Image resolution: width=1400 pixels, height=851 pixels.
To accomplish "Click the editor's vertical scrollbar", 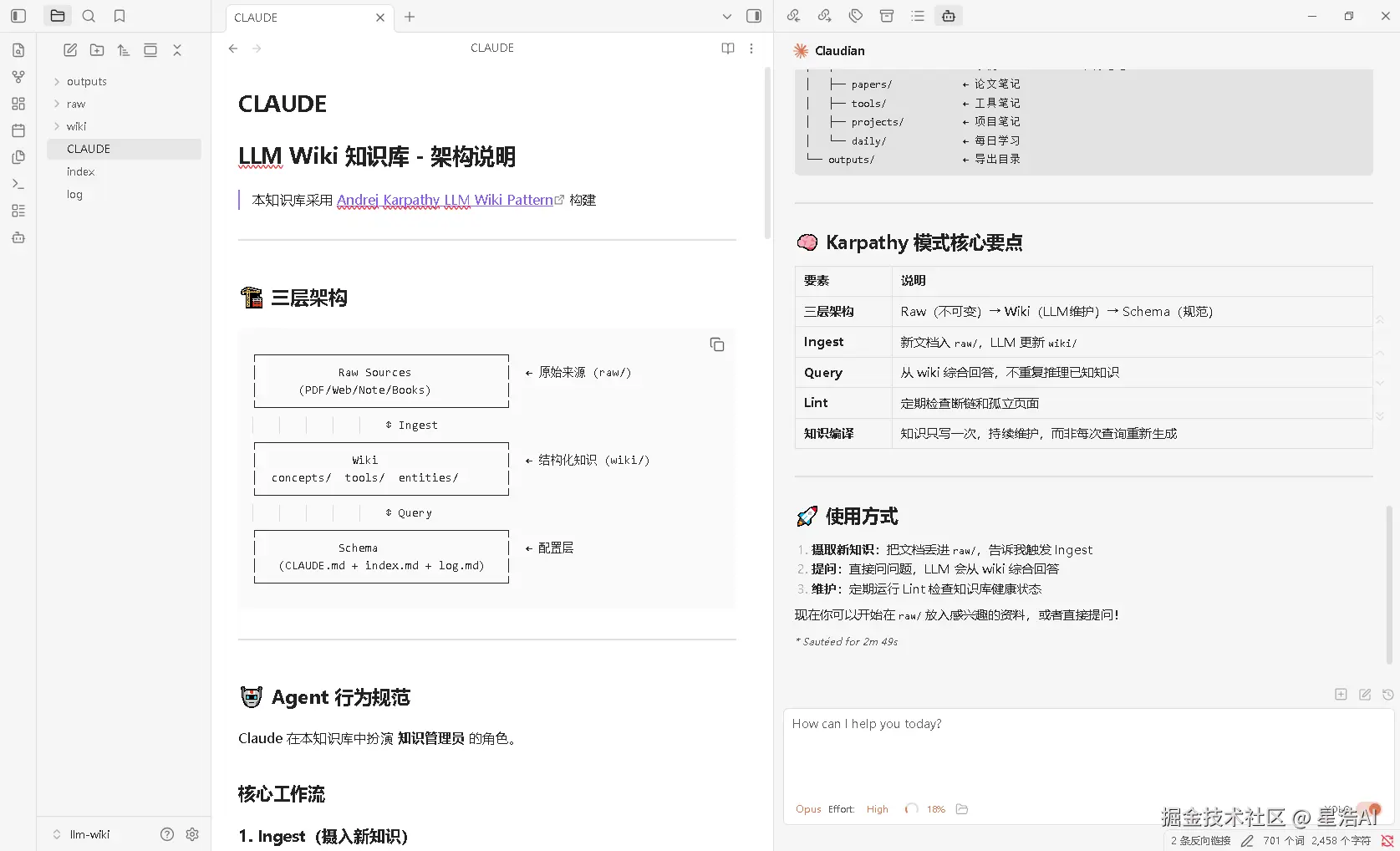I will pos(767,154).
